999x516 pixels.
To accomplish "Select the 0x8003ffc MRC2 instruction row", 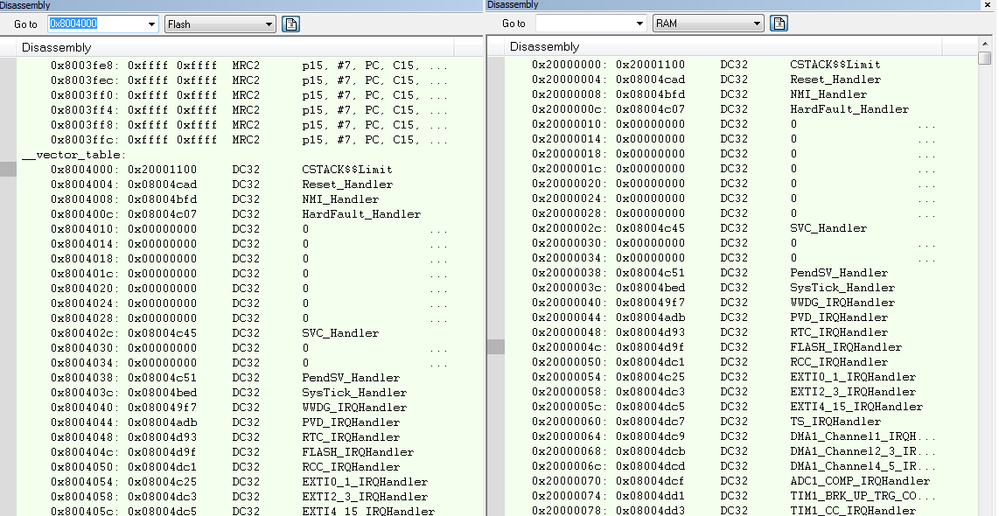I will [x=249, y=140].
